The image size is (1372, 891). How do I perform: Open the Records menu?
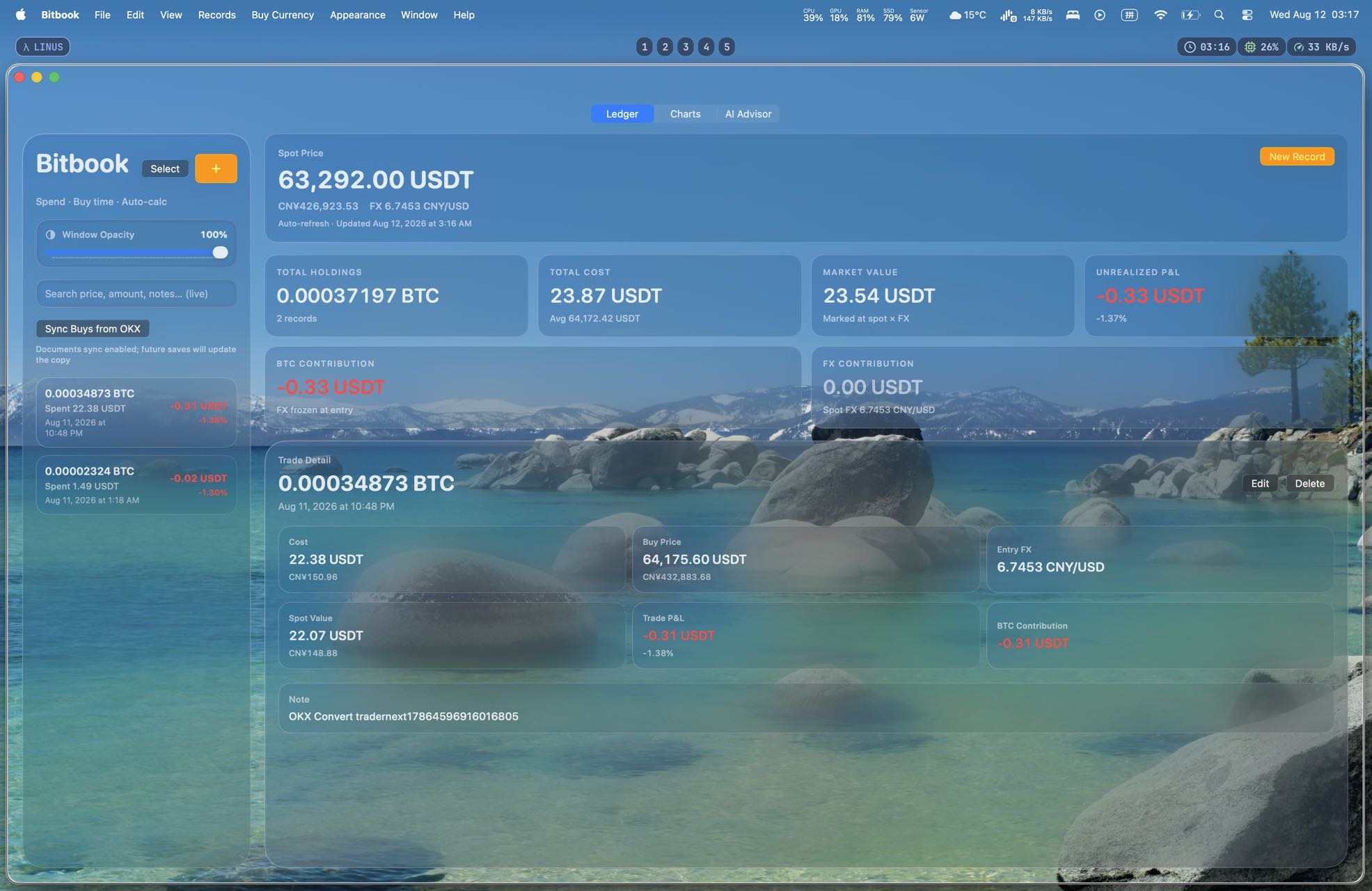pyautogui.click(x=216, y=15)
